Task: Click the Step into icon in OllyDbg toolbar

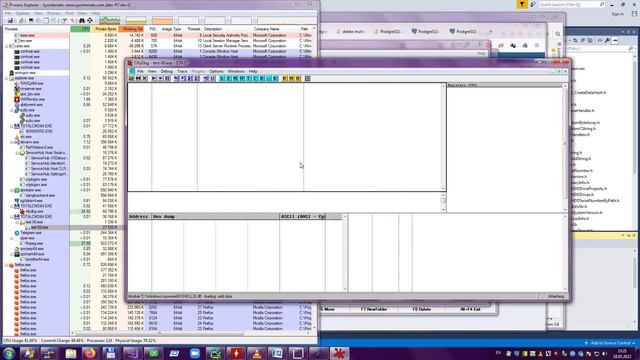Action: [x=176, y=78]
